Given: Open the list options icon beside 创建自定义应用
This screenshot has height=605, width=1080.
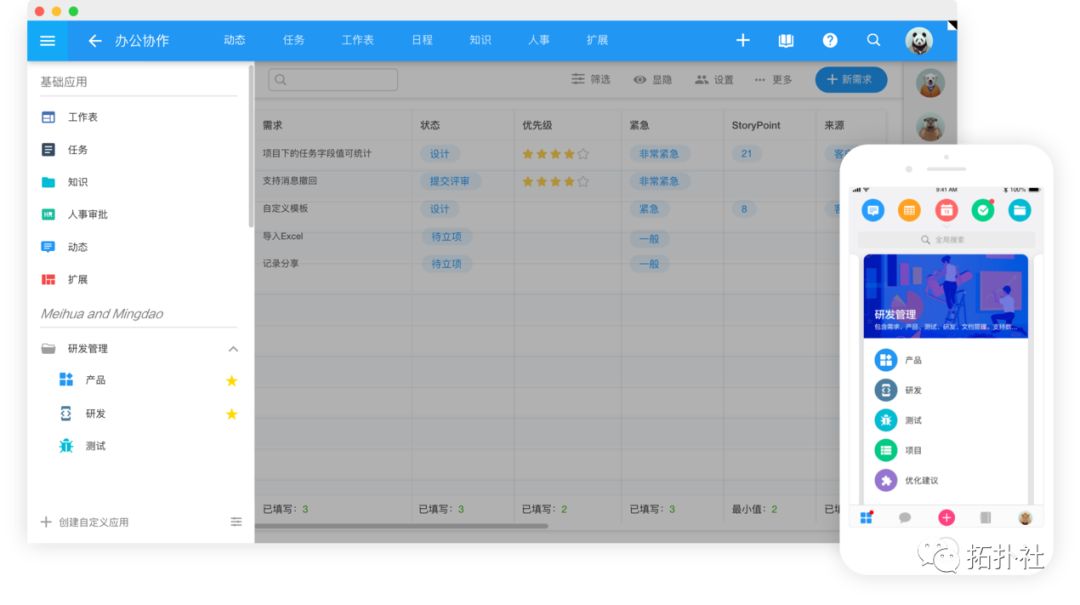Looking at the screenshot, I should tap(236, 522).
